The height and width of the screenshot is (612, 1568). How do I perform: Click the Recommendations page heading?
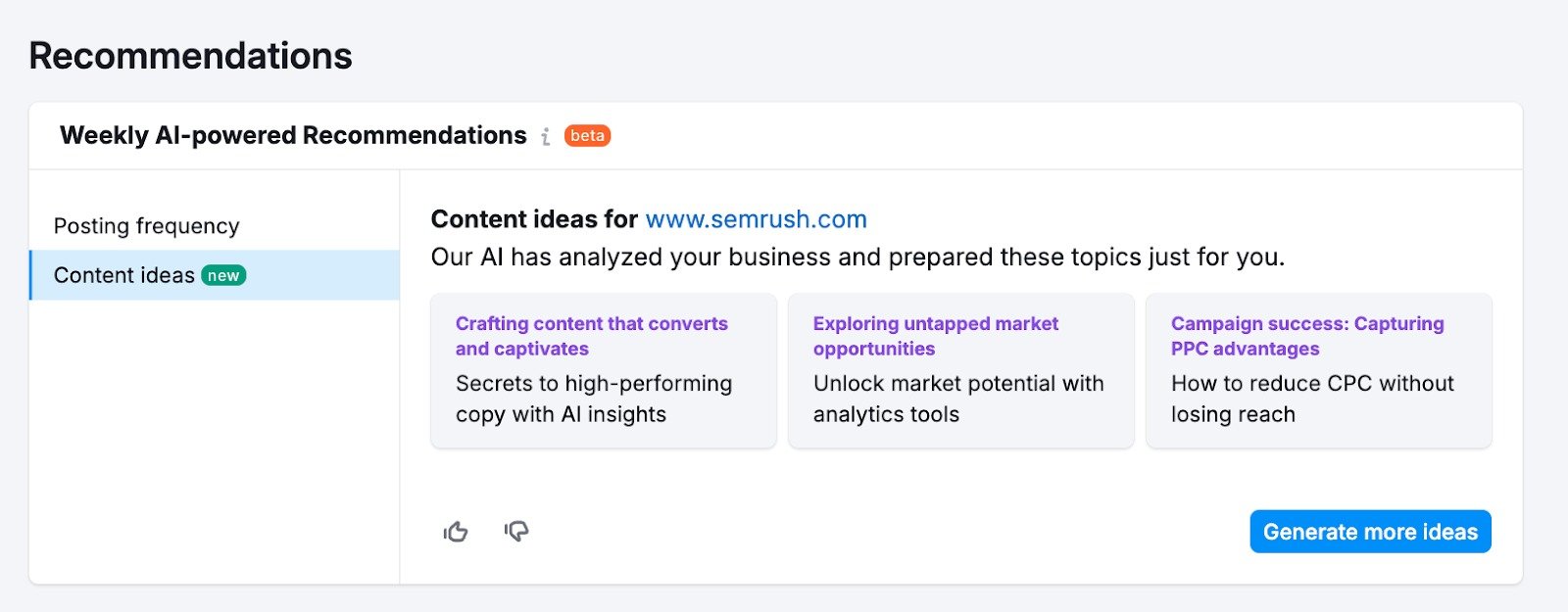[190, 56]
